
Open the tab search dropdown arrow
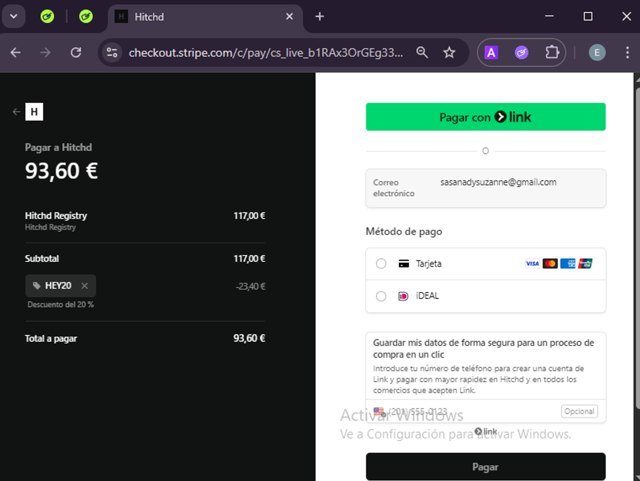coord(14,17)
